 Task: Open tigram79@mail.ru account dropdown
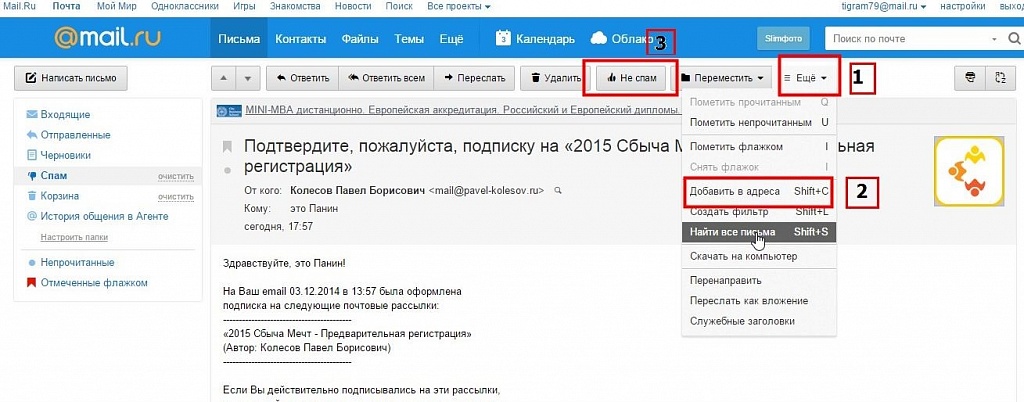click(x=884, y=7)
